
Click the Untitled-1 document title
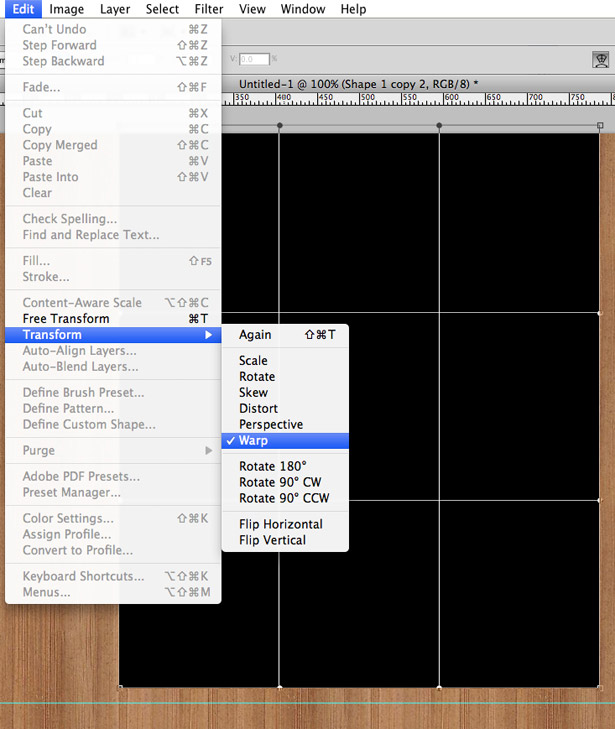click(358, 84)
